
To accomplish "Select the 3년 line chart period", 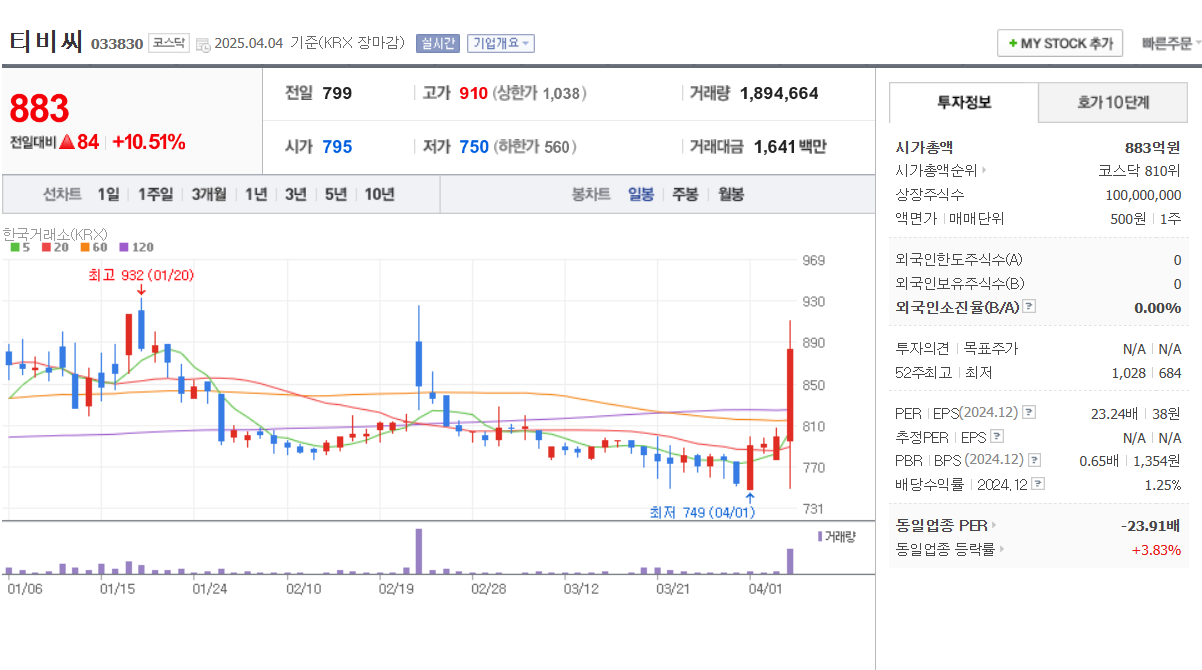I will [295, 194].
